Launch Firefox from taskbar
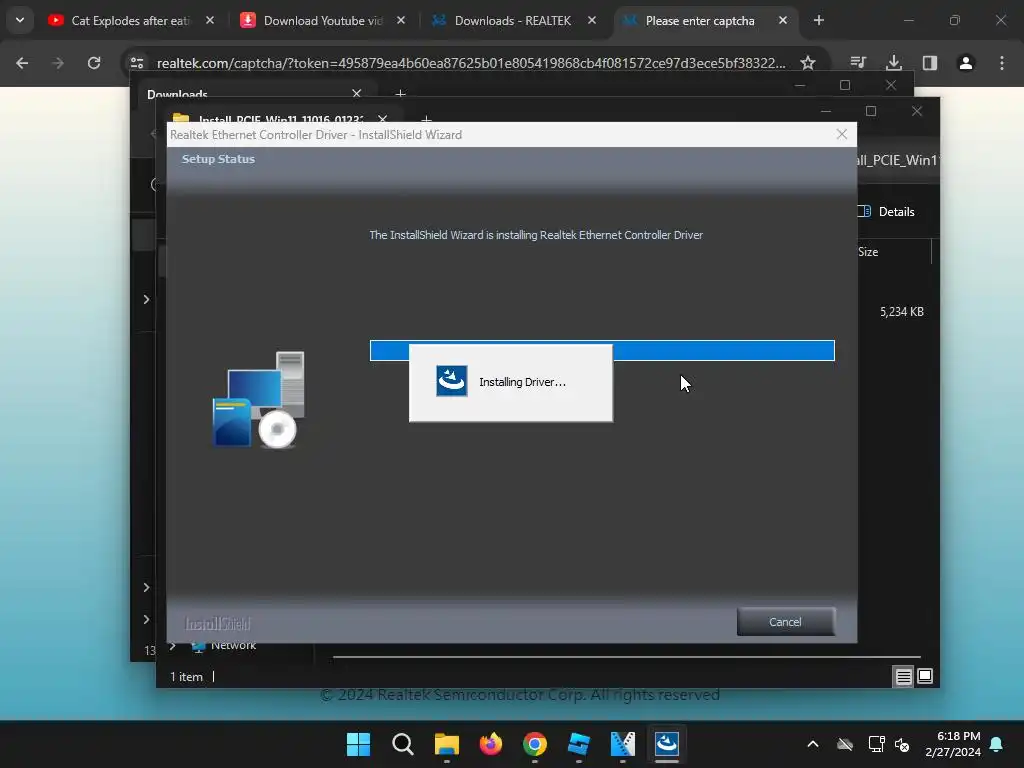1024x768 pixels. click(490, 744)
